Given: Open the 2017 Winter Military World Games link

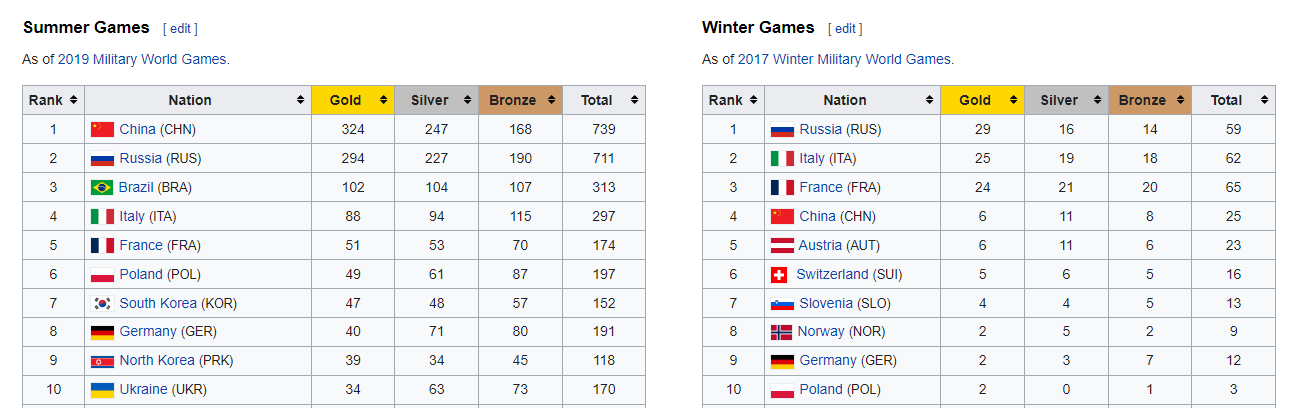Looking at the screenshot, I should tap(844, 59).
